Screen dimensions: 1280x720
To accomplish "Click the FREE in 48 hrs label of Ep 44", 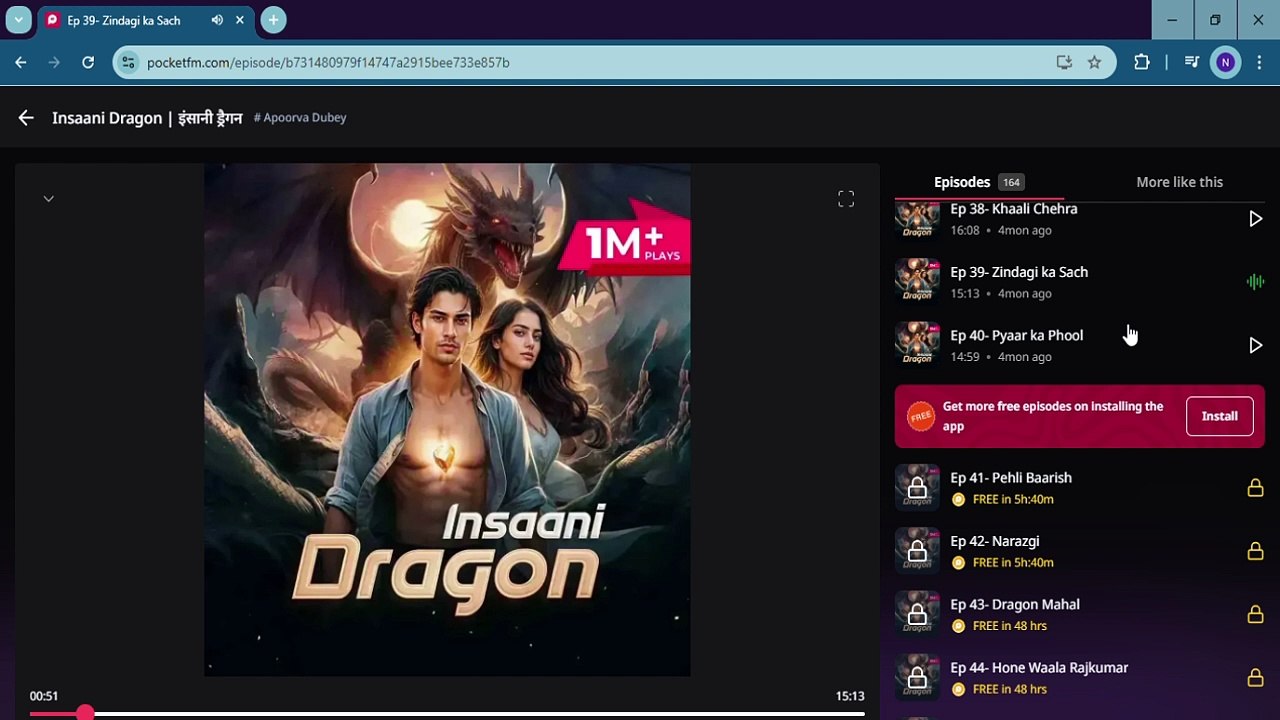I will tap(1009, 689).
